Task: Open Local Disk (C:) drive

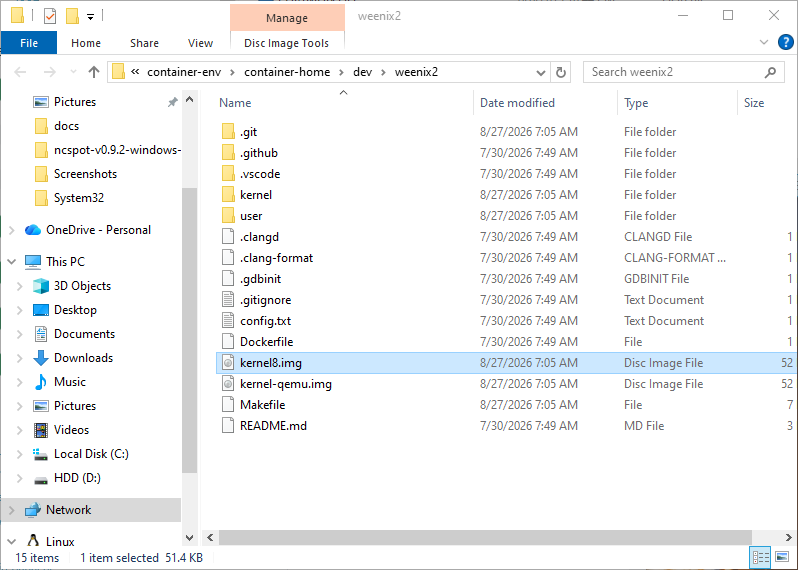Action: [x=91, y=453]
